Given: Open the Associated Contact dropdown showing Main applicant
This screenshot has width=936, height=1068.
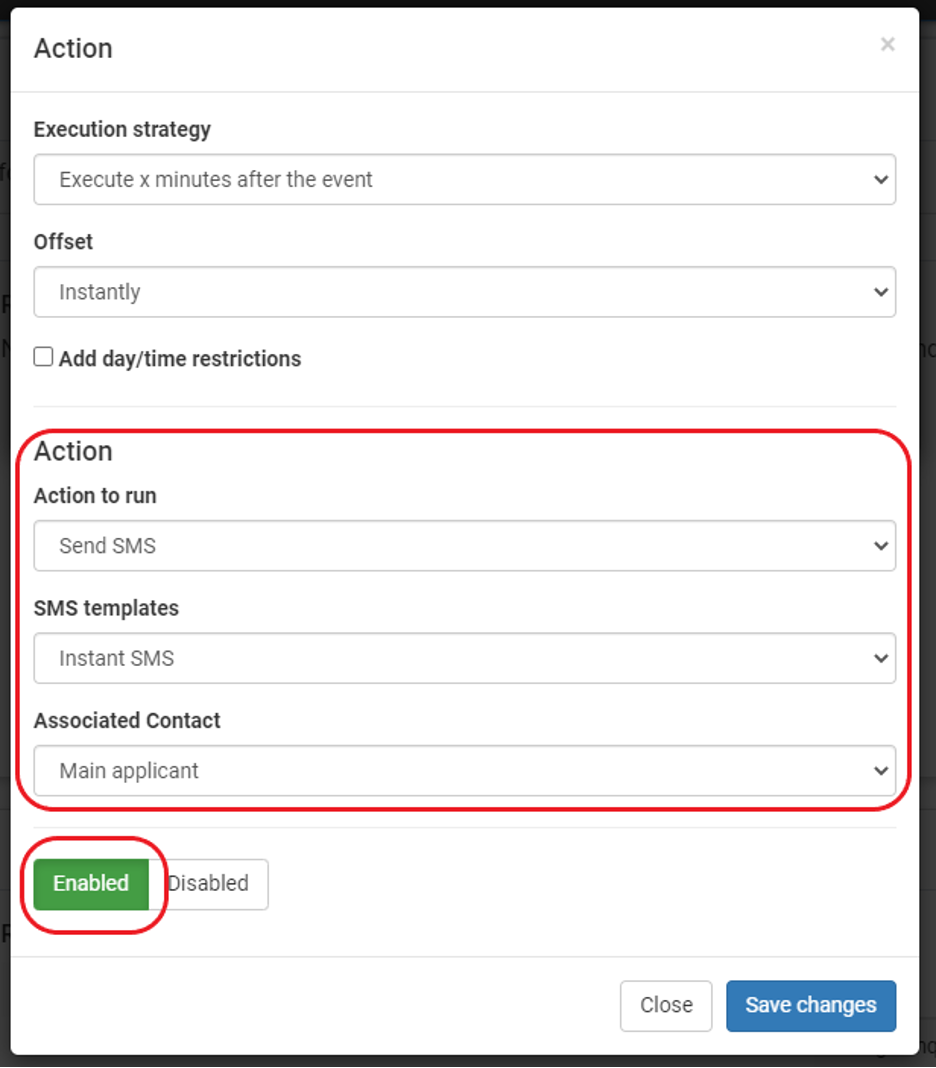Looking at the screenshot, I should click(x=465, y=770).
